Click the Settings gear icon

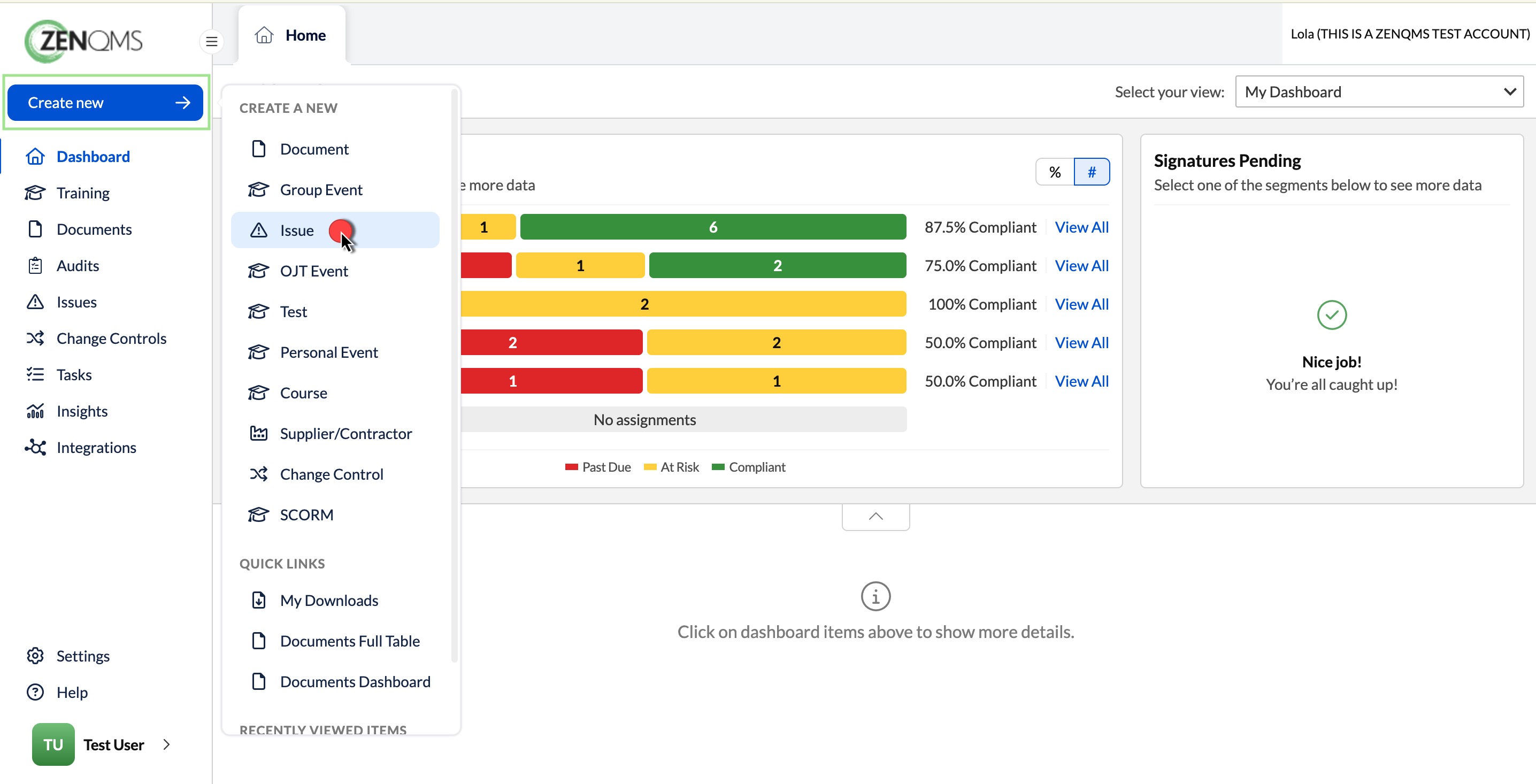point(35,656)
